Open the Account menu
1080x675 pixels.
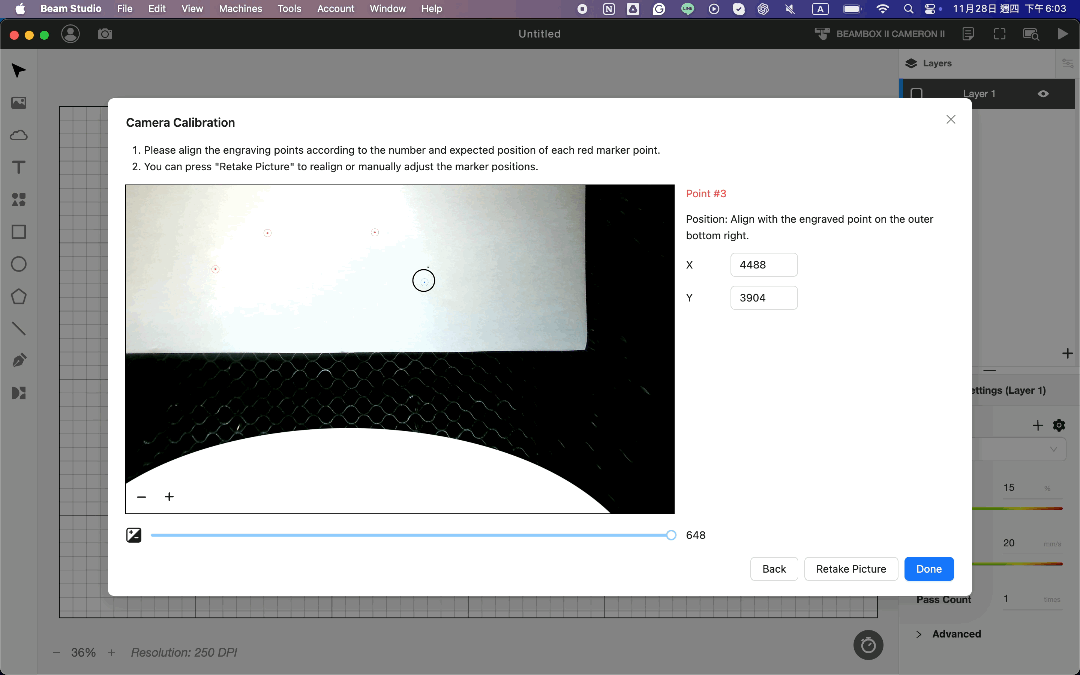coord(335,9)
